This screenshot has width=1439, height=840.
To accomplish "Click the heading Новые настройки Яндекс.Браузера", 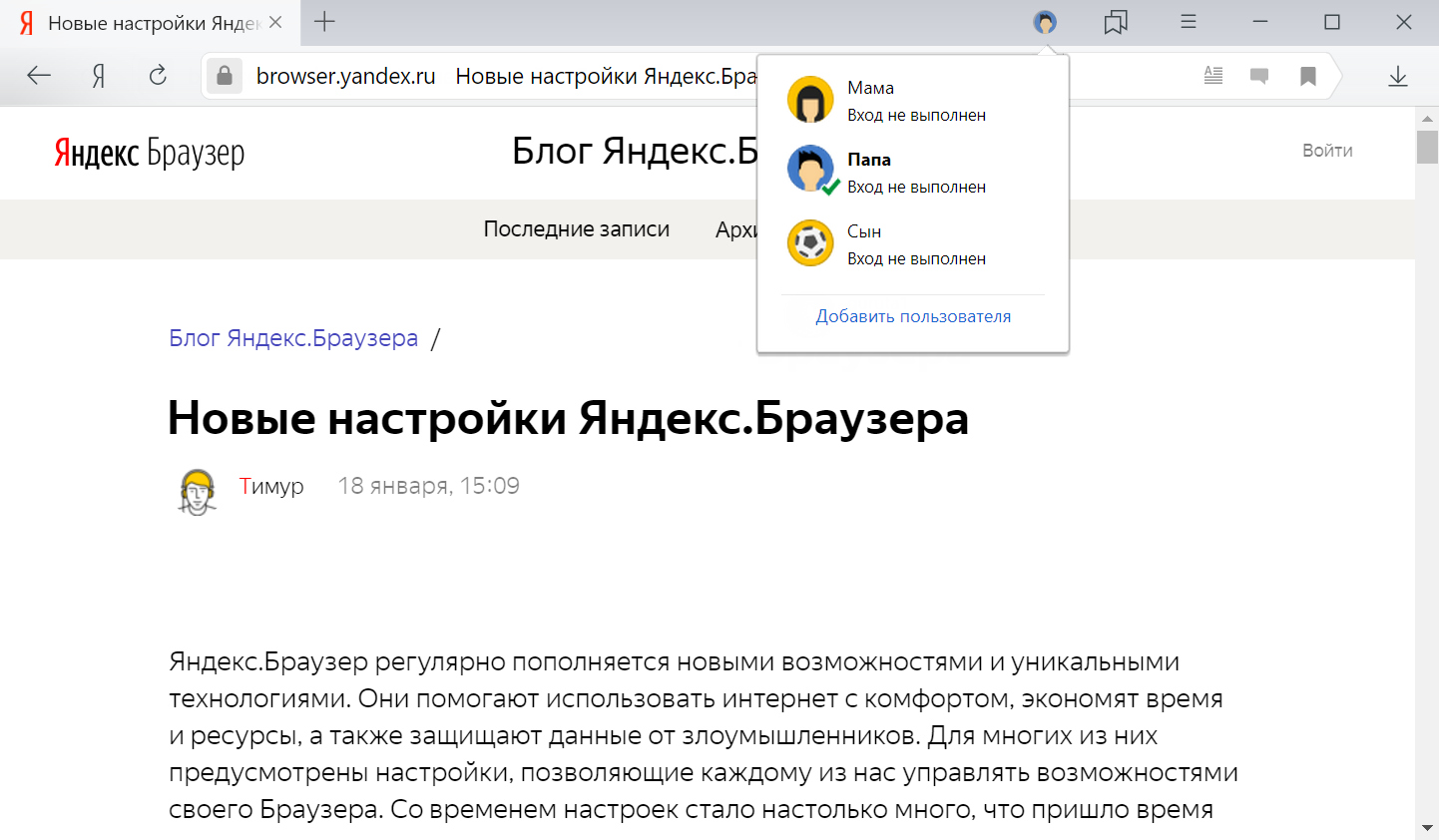I will 569,418.
